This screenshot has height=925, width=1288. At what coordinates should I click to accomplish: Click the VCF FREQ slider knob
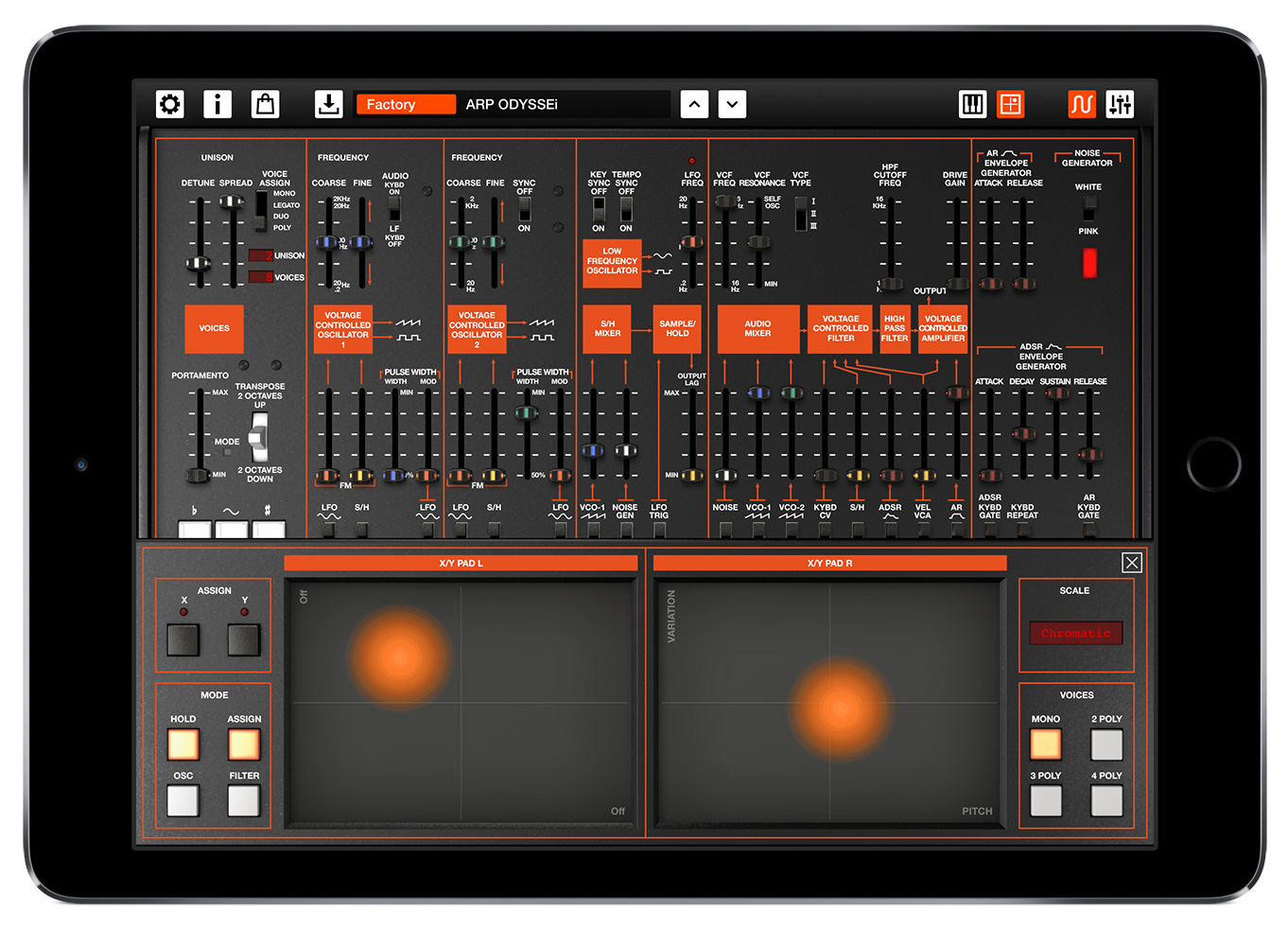tap(724, 201)
